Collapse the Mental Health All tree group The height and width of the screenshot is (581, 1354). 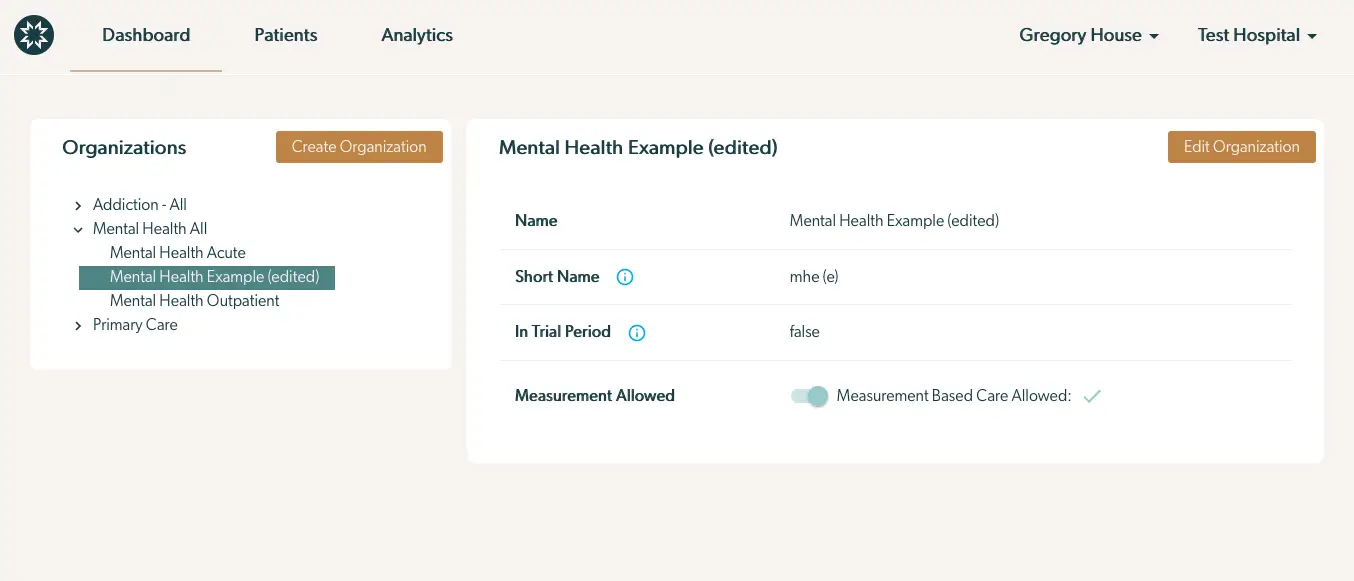coord(78,228)
